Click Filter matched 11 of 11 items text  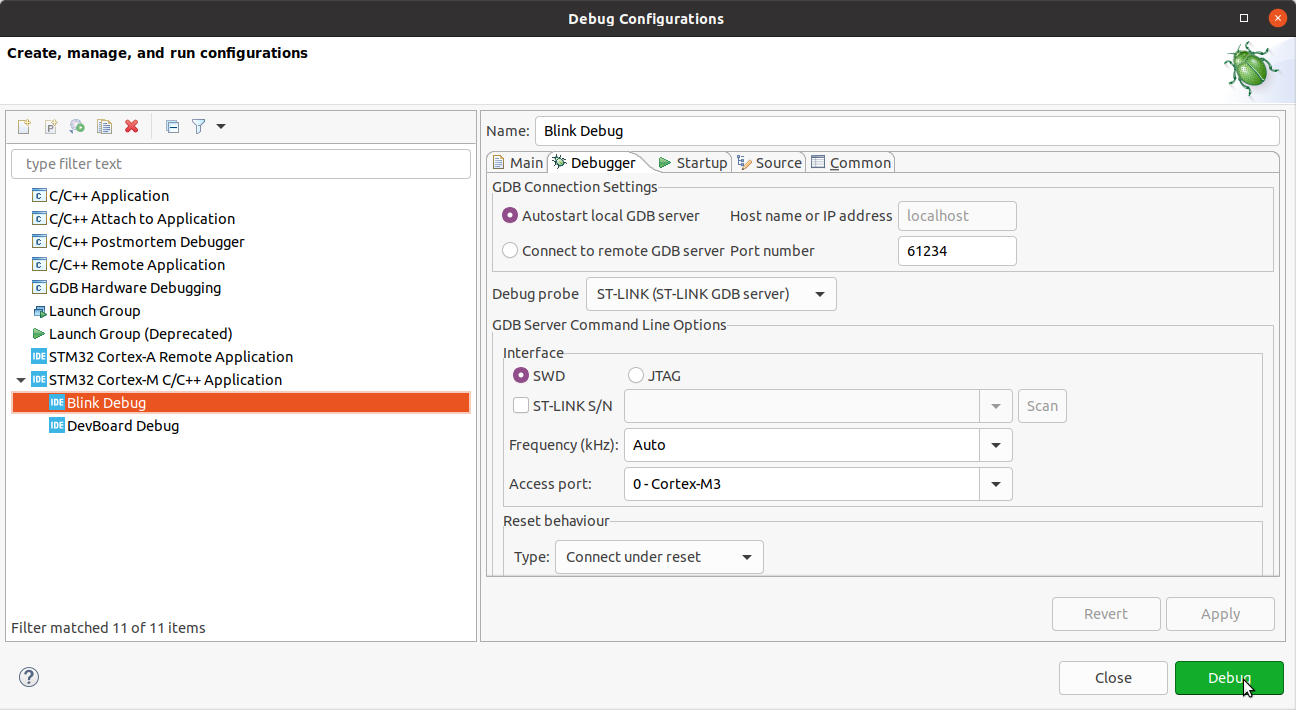click(108, 628)
